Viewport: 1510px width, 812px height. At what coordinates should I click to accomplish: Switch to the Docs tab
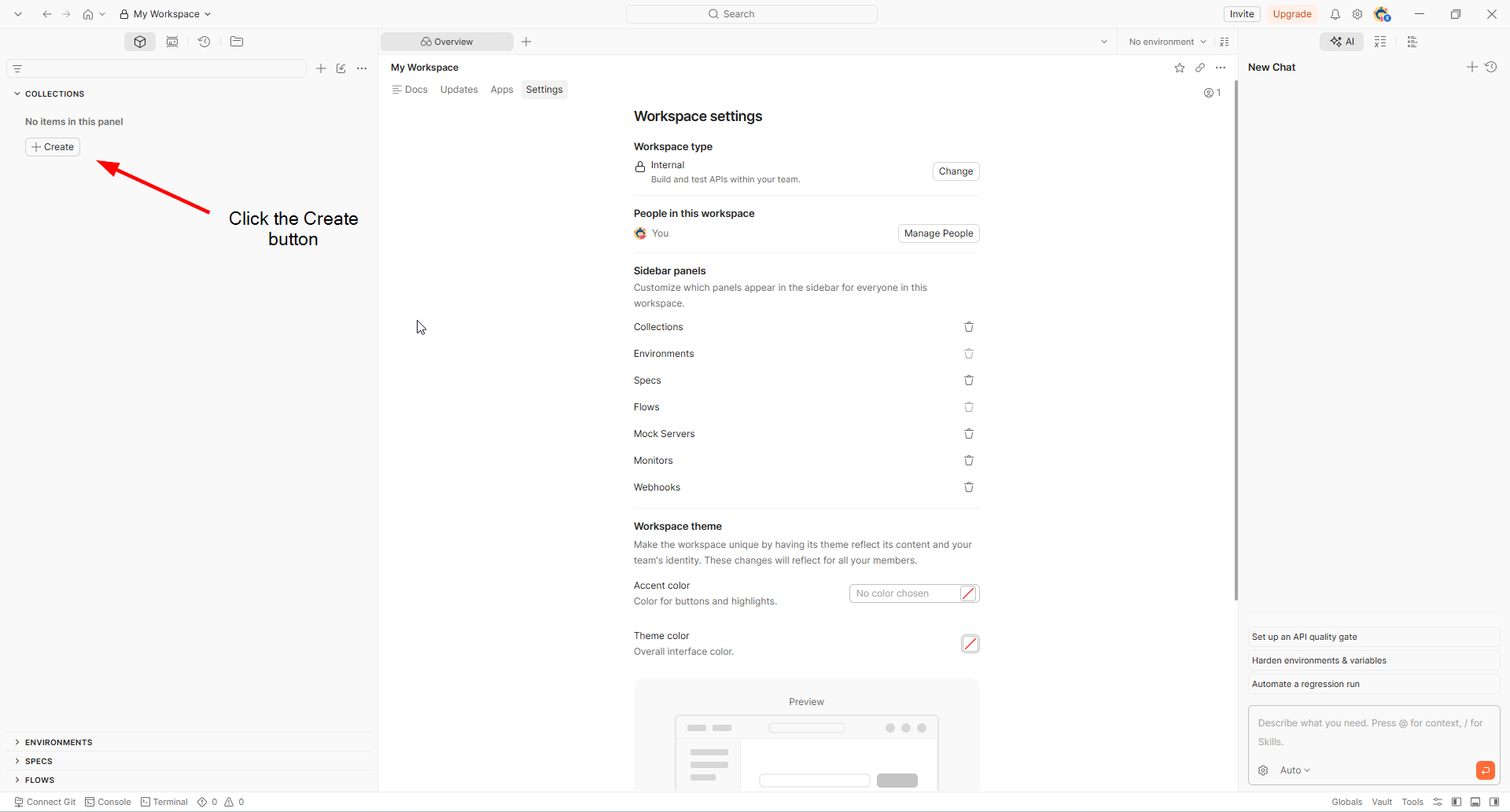pos(410,90)
